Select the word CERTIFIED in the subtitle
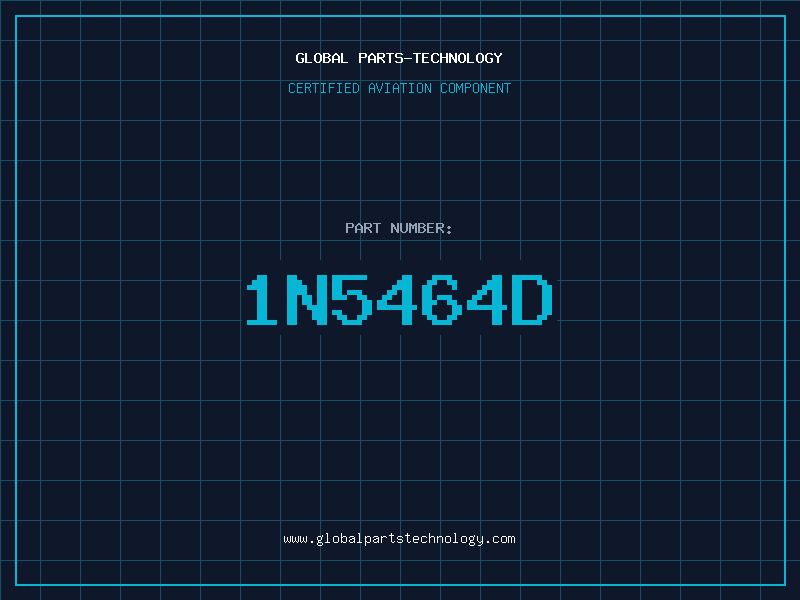800x600 pixels. (x=324, y=88)
